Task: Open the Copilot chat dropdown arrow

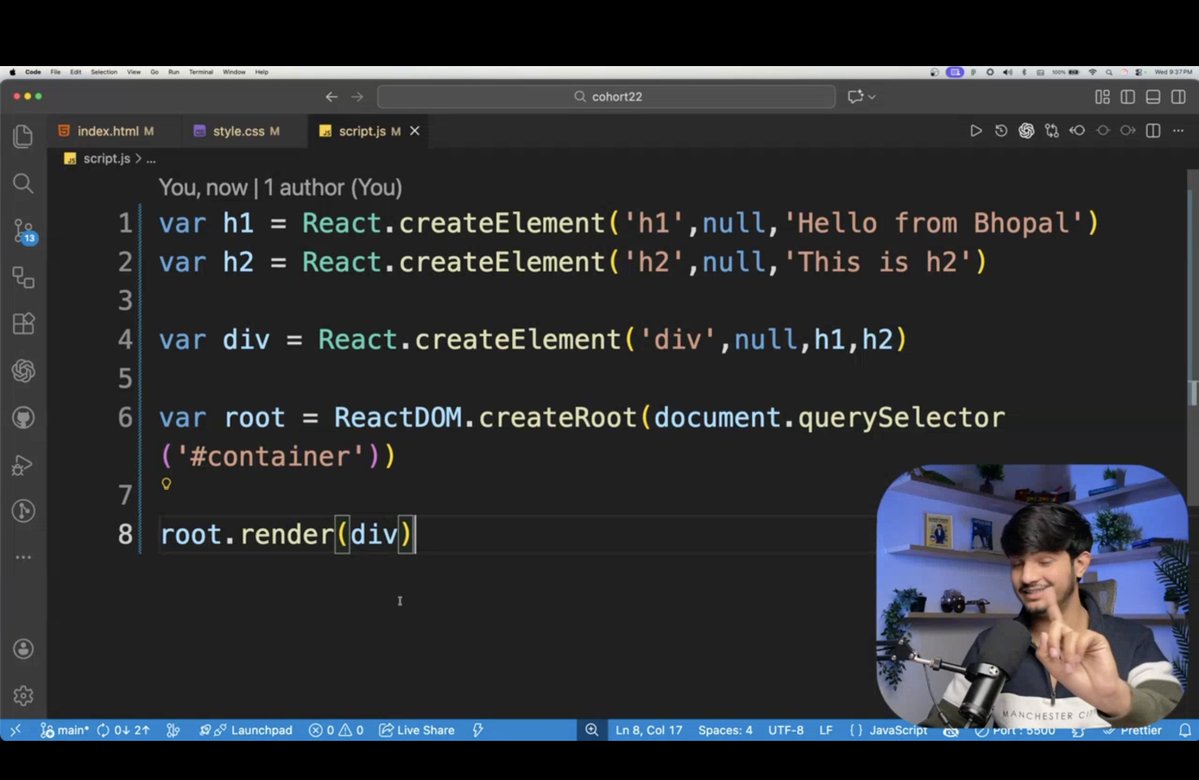Action: click(872, 97)
